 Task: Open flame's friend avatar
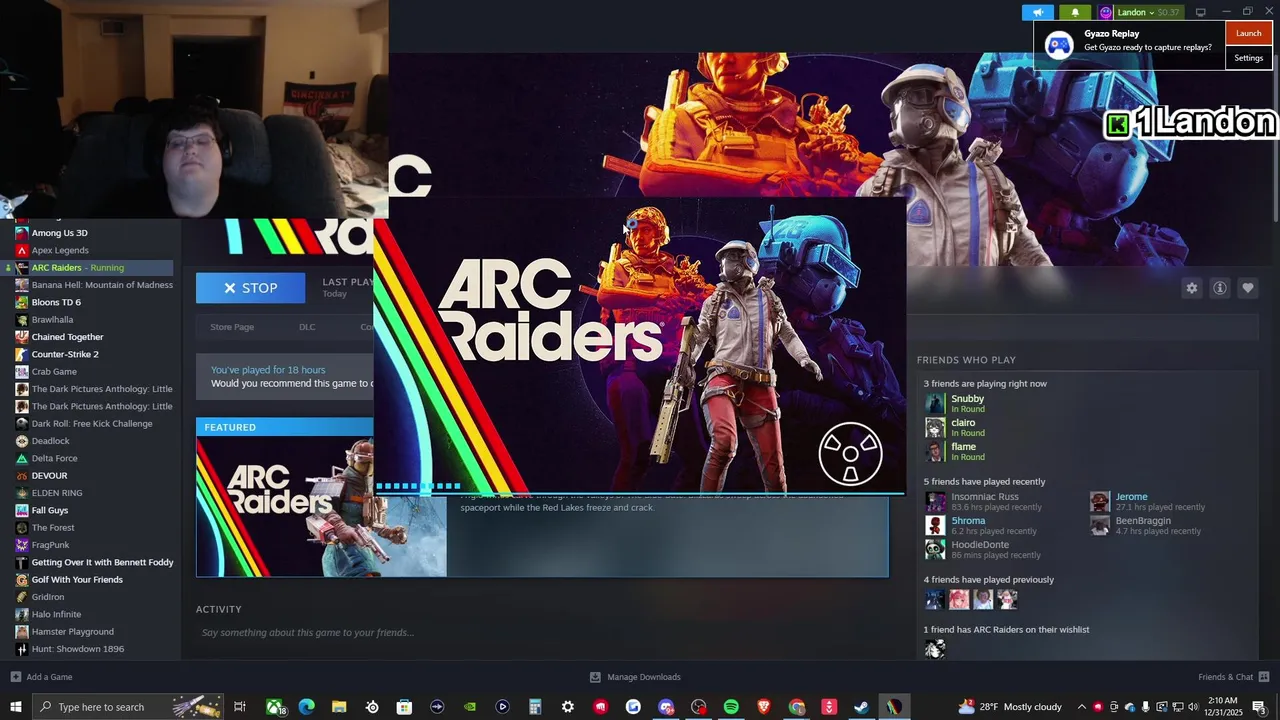pos(935,451)
